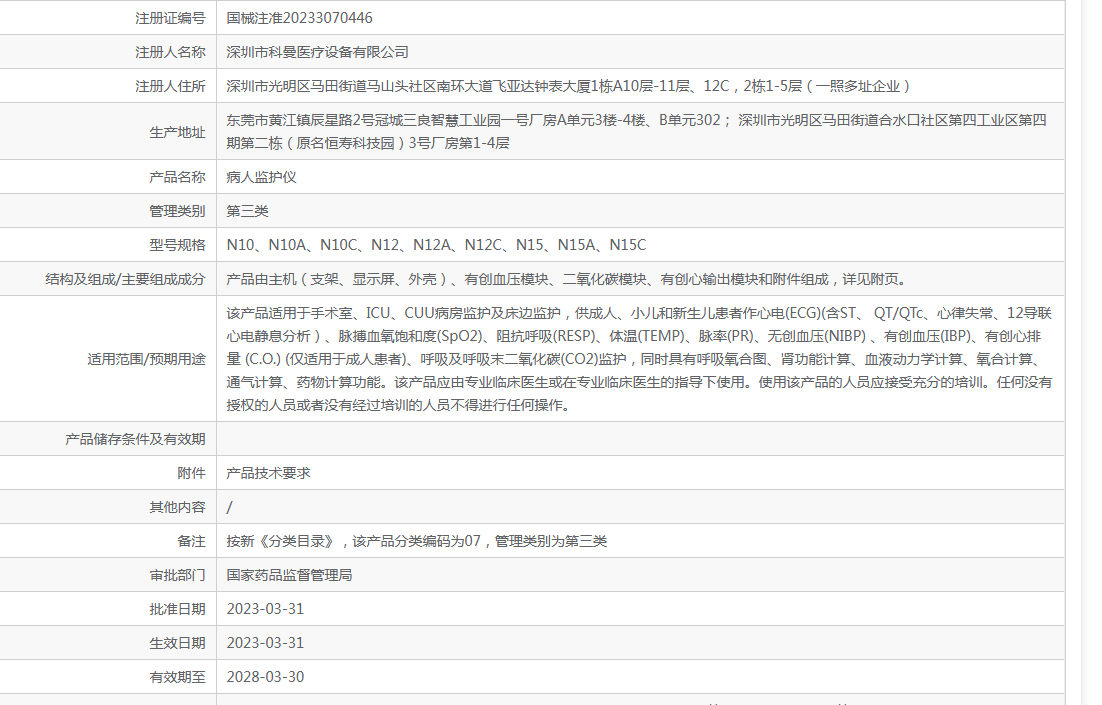This screenshot has width=1102, height=705.
Task: Open the 产品技术要求 attachment entry
Action: point(268,473)
